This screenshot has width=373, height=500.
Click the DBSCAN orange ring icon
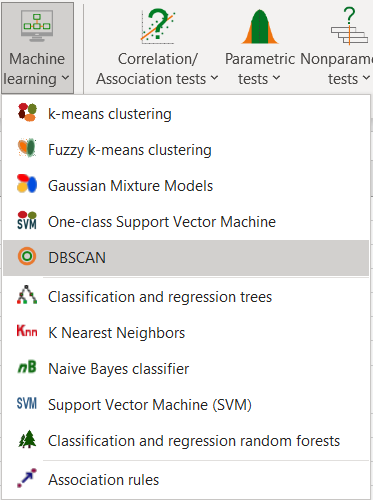pos(27,256)
